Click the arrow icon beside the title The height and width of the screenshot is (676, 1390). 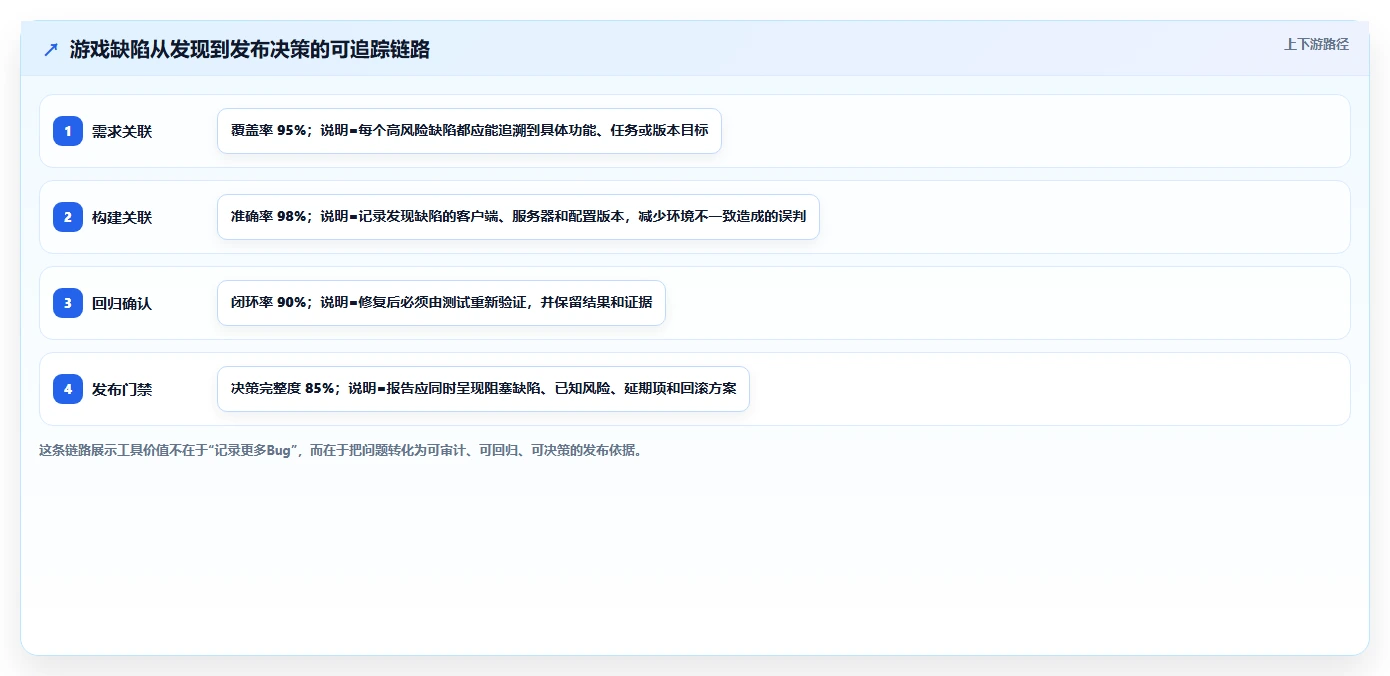click(51, 50)
